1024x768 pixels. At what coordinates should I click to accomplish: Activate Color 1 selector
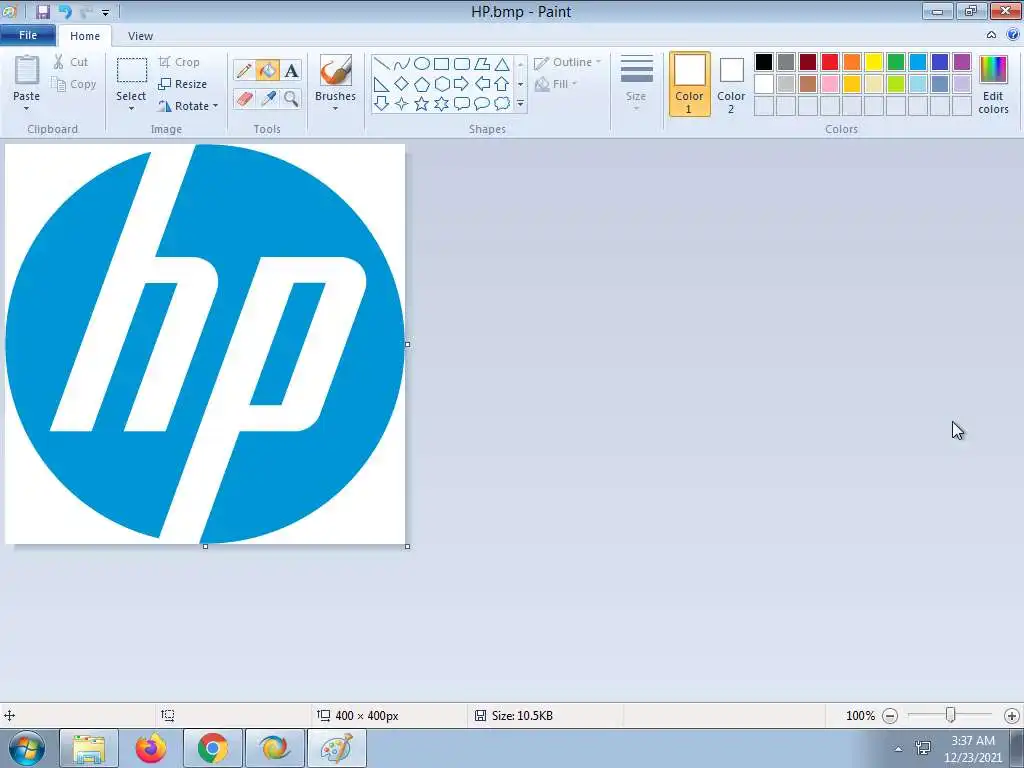[x=690, y=84]
